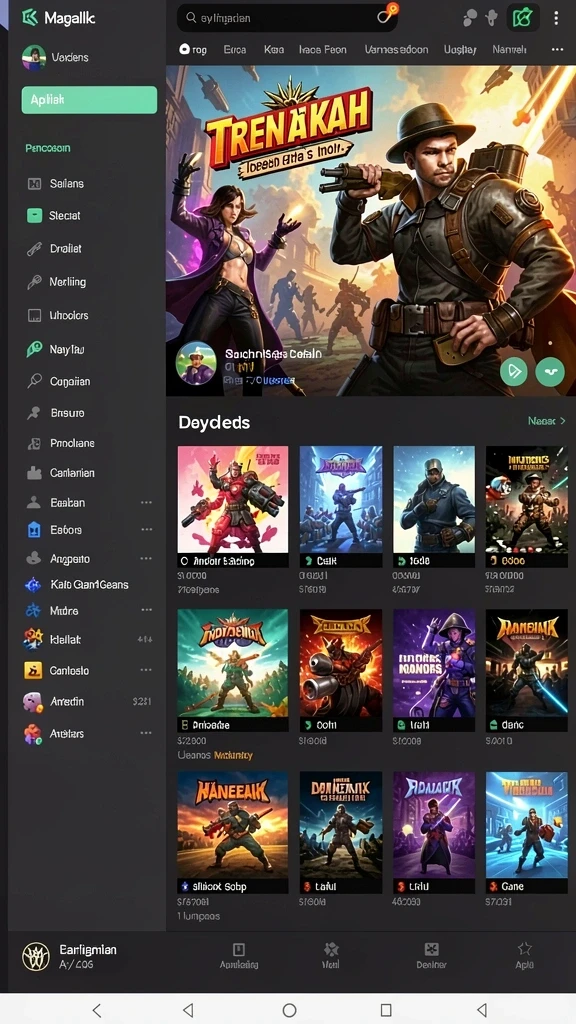
Task: Expand options dots next to Eabors
Action: click(x=146, y=530)
